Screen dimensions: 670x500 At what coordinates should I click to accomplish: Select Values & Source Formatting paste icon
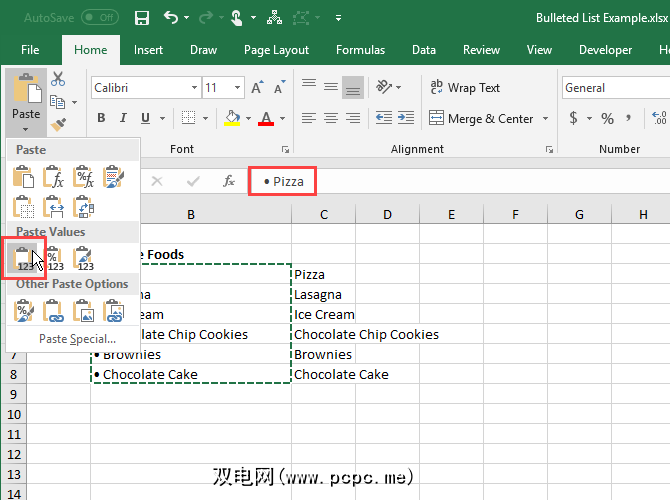83,259
